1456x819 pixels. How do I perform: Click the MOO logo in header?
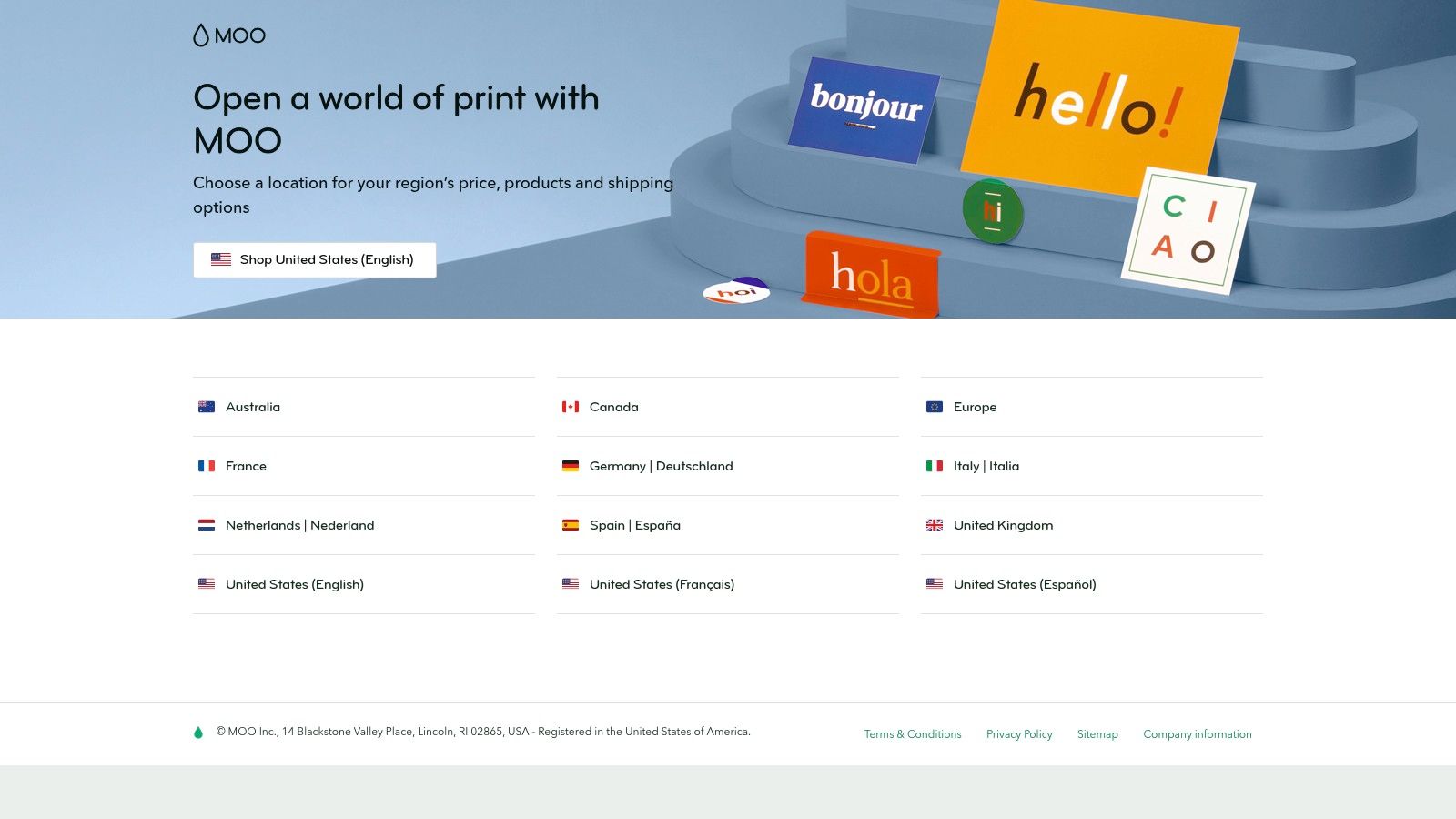229,35
